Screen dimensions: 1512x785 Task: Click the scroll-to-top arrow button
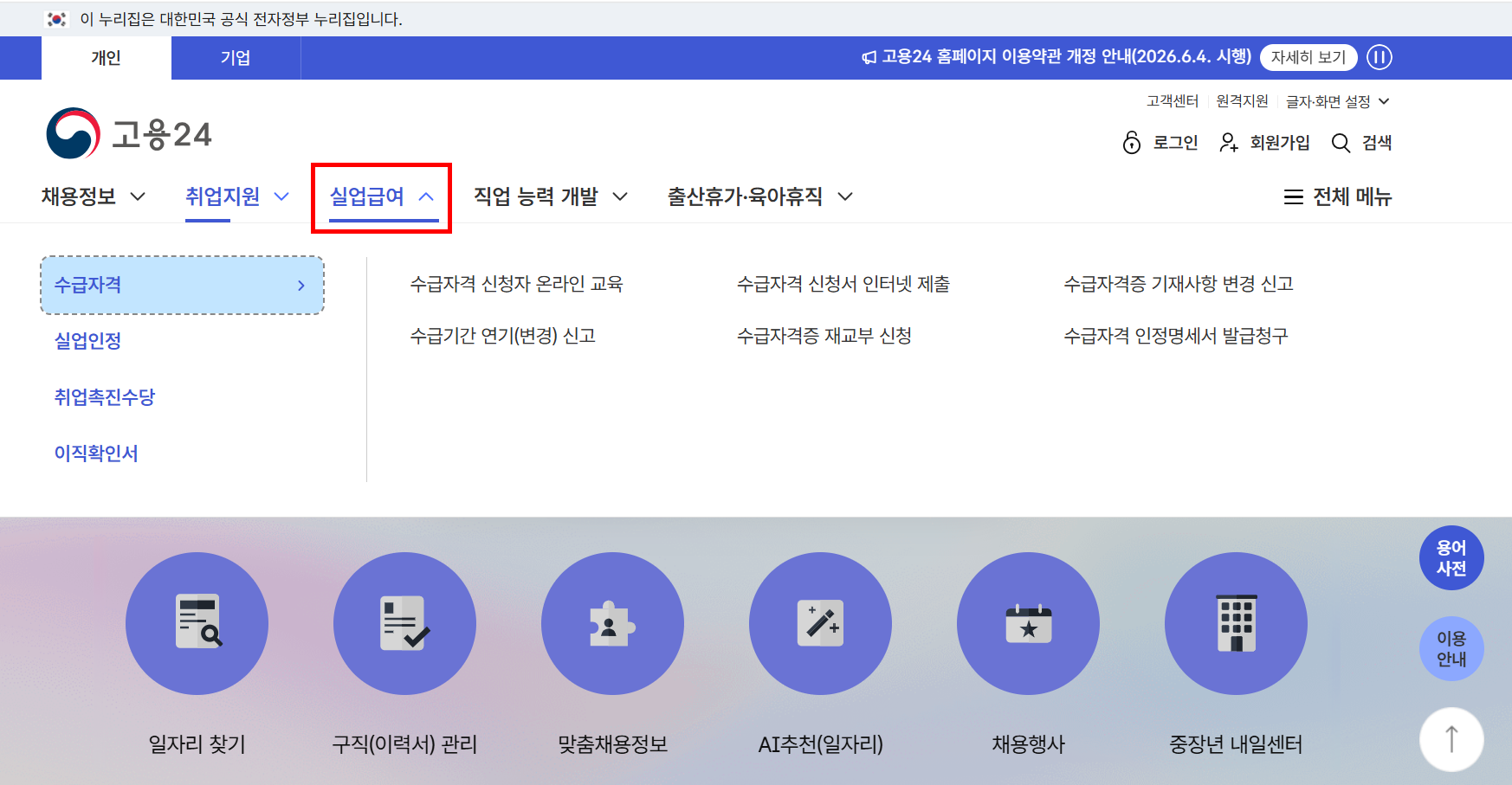tap(1451, 739)
